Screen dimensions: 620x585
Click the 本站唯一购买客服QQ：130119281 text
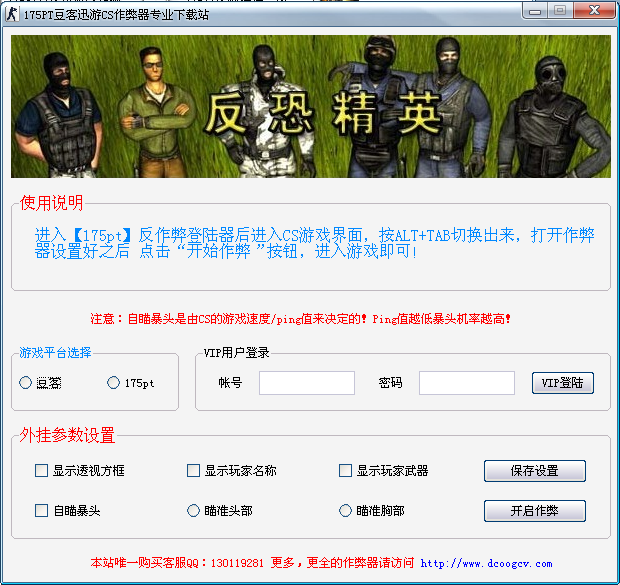point(177,563)
